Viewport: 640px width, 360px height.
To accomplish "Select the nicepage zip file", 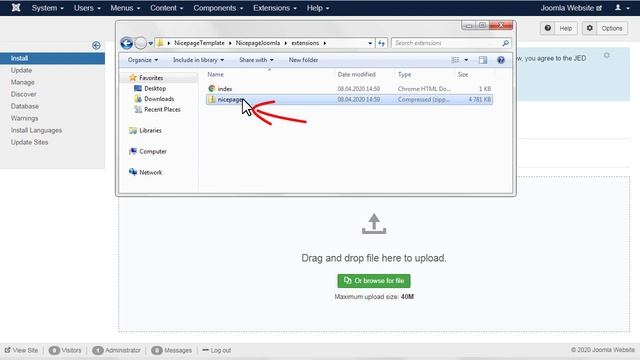I will click(x=349, y=99).
